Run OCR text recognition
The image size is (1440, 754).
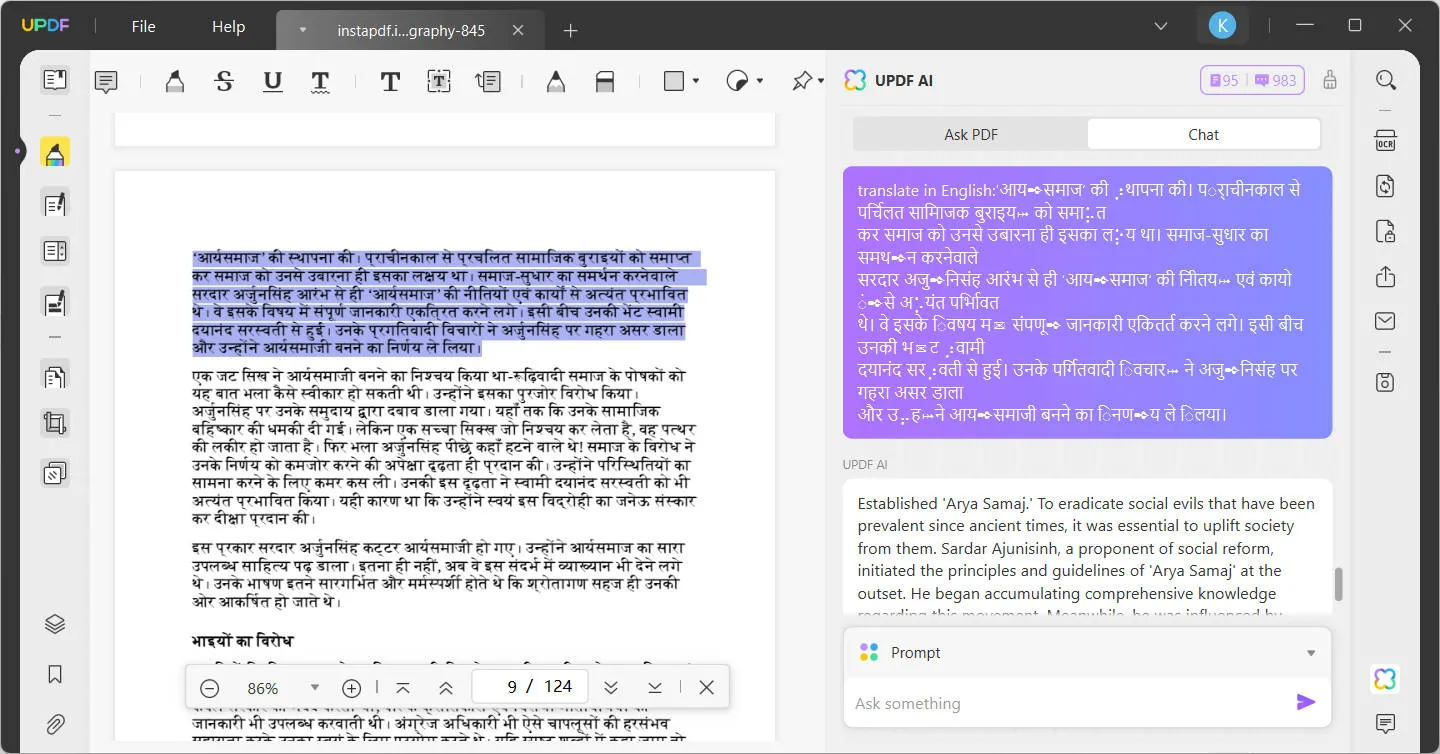[x=1385, y=140]
